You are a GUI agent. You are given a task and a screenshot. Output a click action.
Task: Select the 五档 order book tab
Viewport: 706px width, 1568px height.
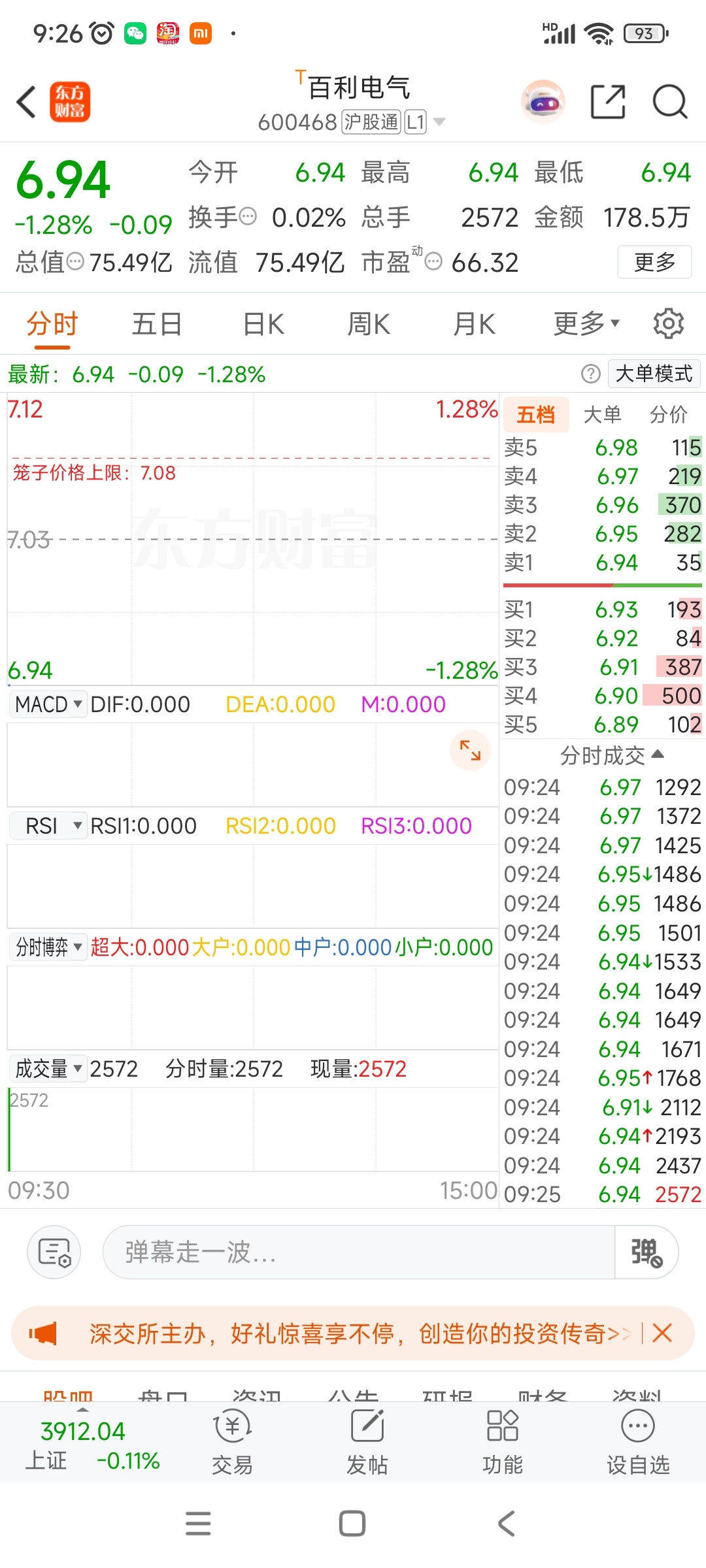tap(536, 414)
